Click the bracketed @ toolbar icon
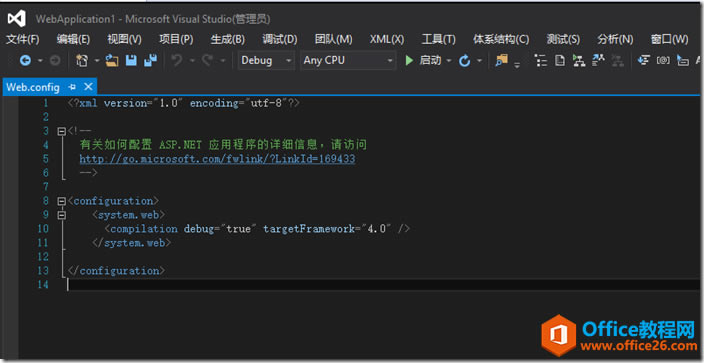 click(x=664, y=61)
